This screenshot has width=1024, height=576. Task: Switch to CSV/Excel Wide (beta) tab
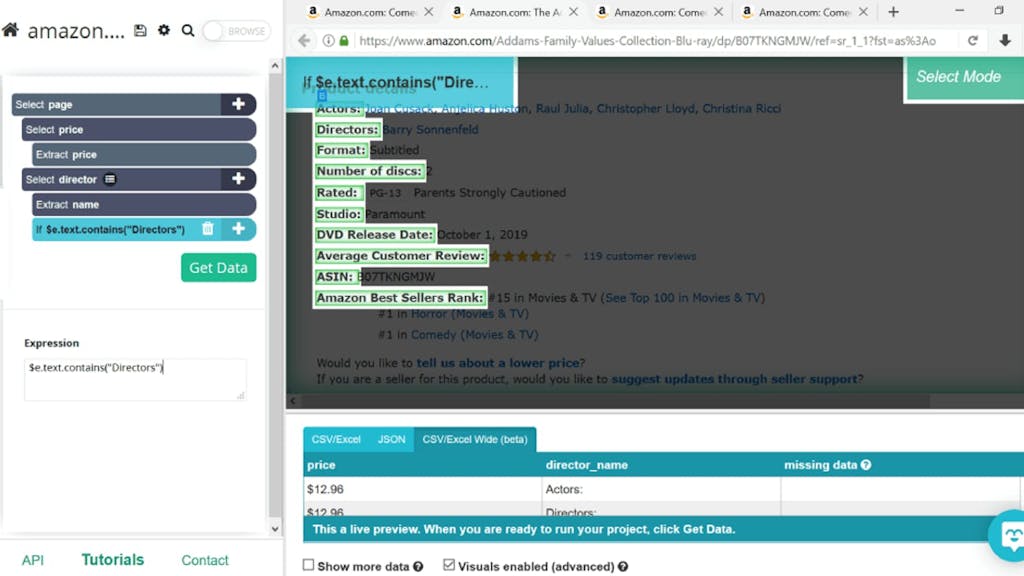pyautogui.click(x=475, y=440)
